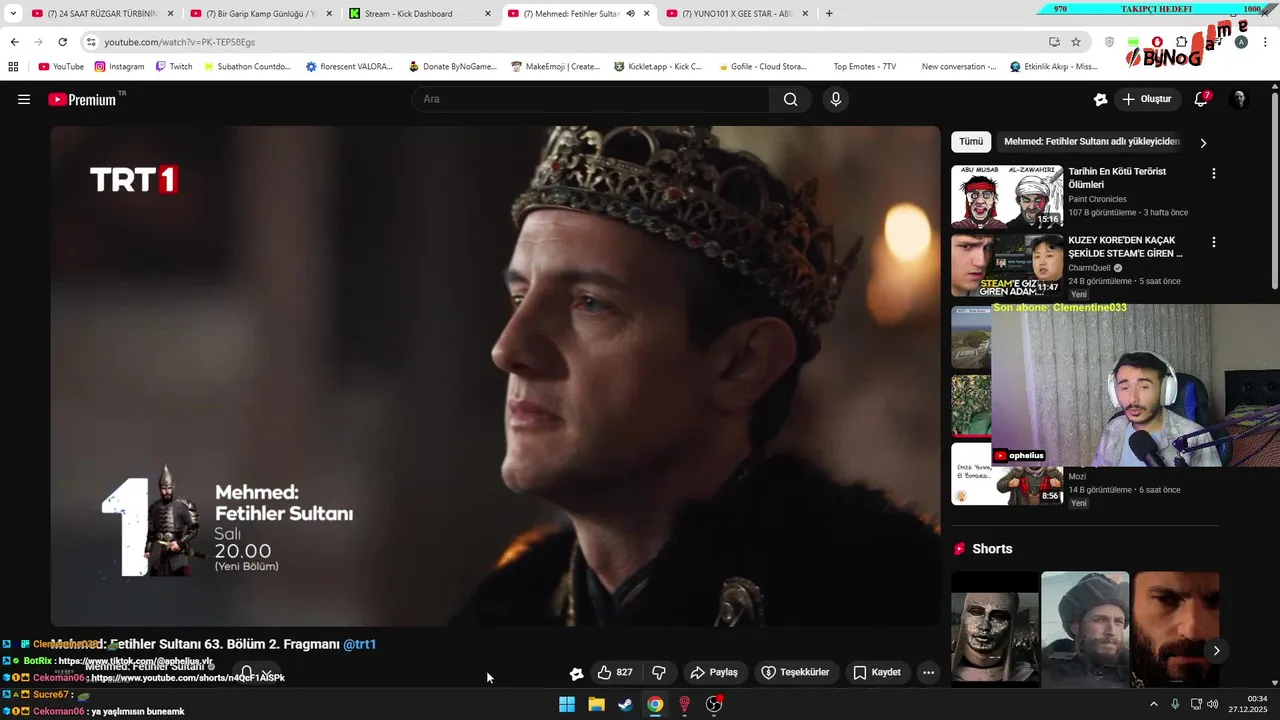The width and height of the screenshot is (1280, 720).
Task: Open Kicklet.app bookmark
Action: [658, 67]
